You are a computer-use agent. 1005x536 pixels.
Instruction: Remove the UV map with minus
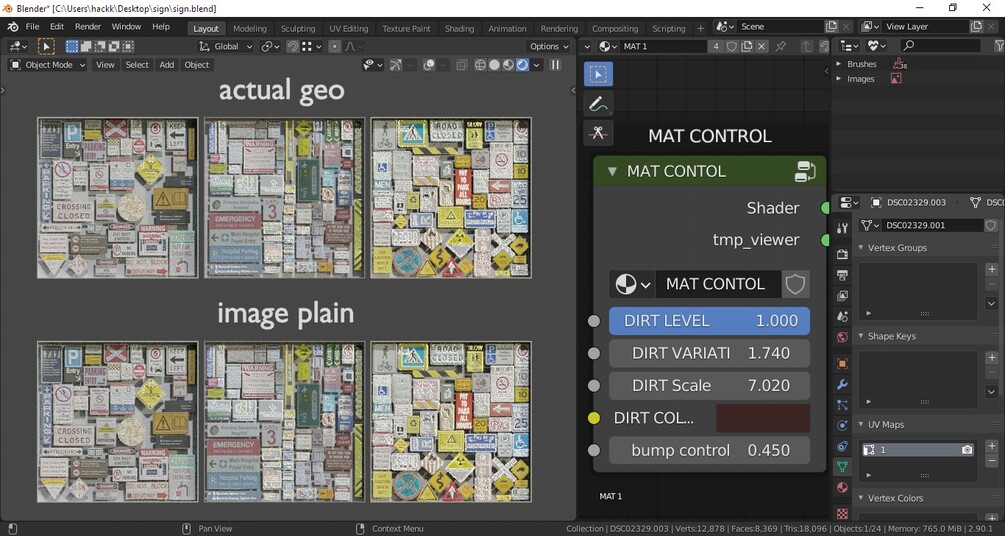click(992, 461)
